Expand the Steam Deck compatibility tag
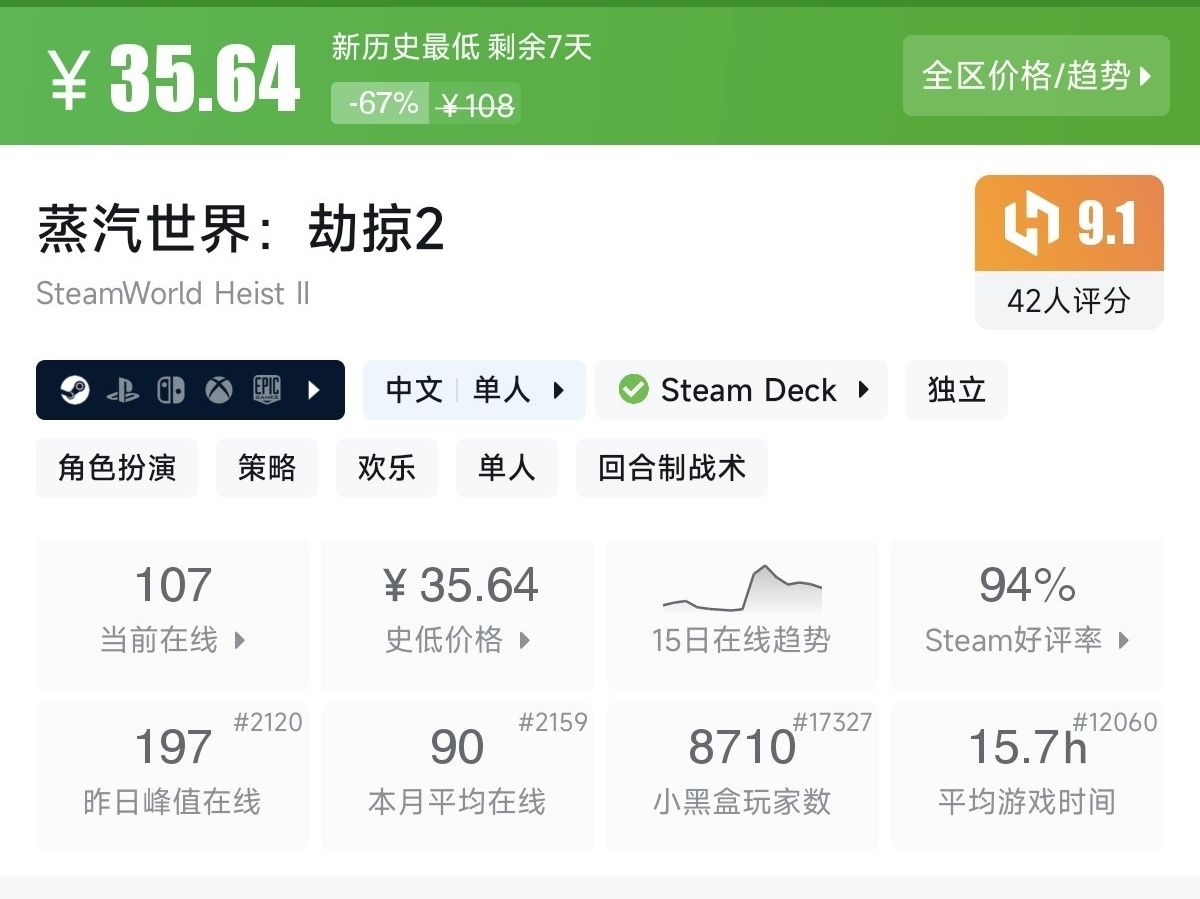Screen dimensions: 1200x899 [741, 390]
